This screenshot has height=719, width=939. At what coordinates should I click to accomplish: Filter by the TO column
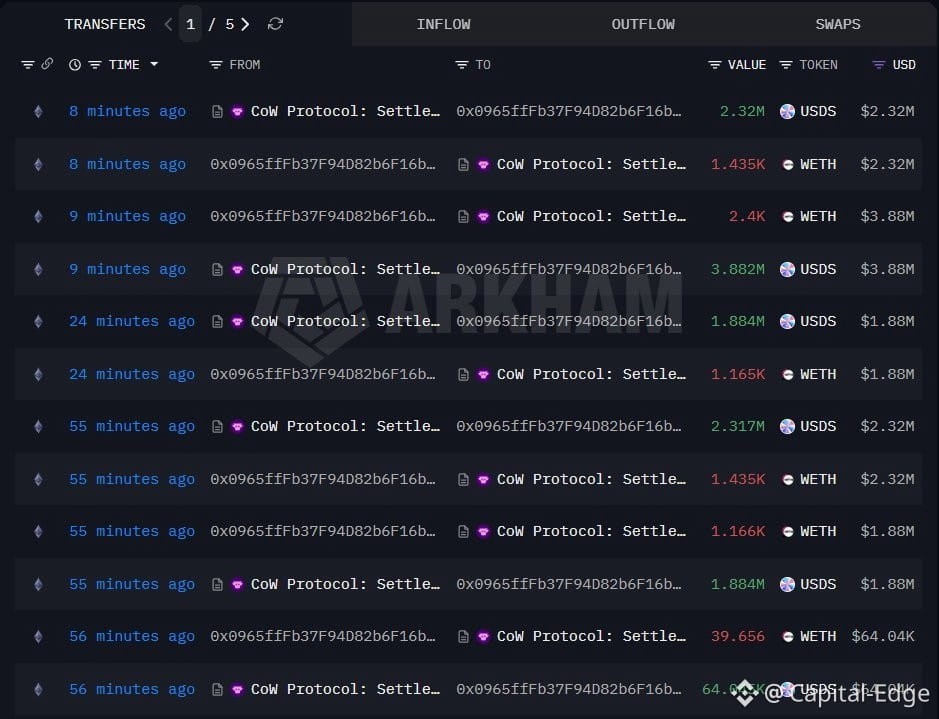(461, 65)
